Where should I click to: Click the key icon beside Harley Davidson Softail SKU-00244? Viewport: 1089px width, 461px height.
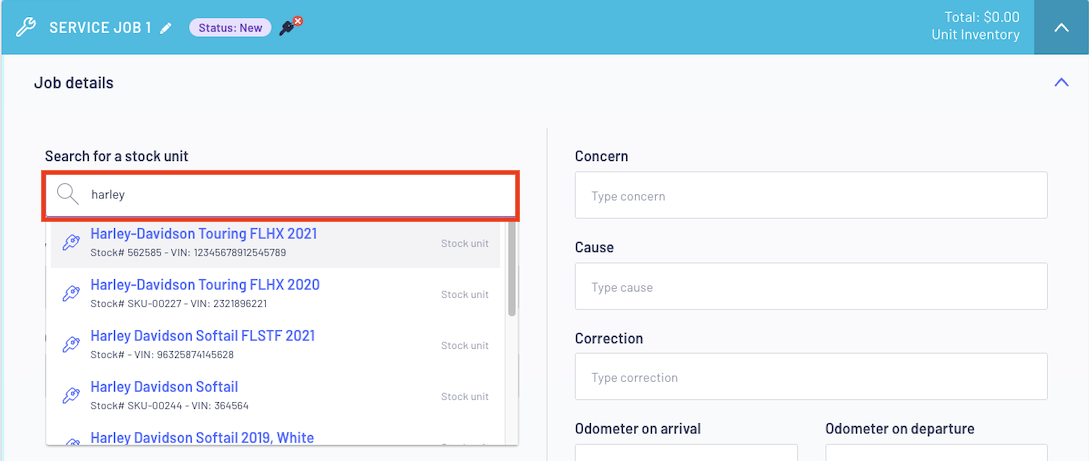coord(70,396)
